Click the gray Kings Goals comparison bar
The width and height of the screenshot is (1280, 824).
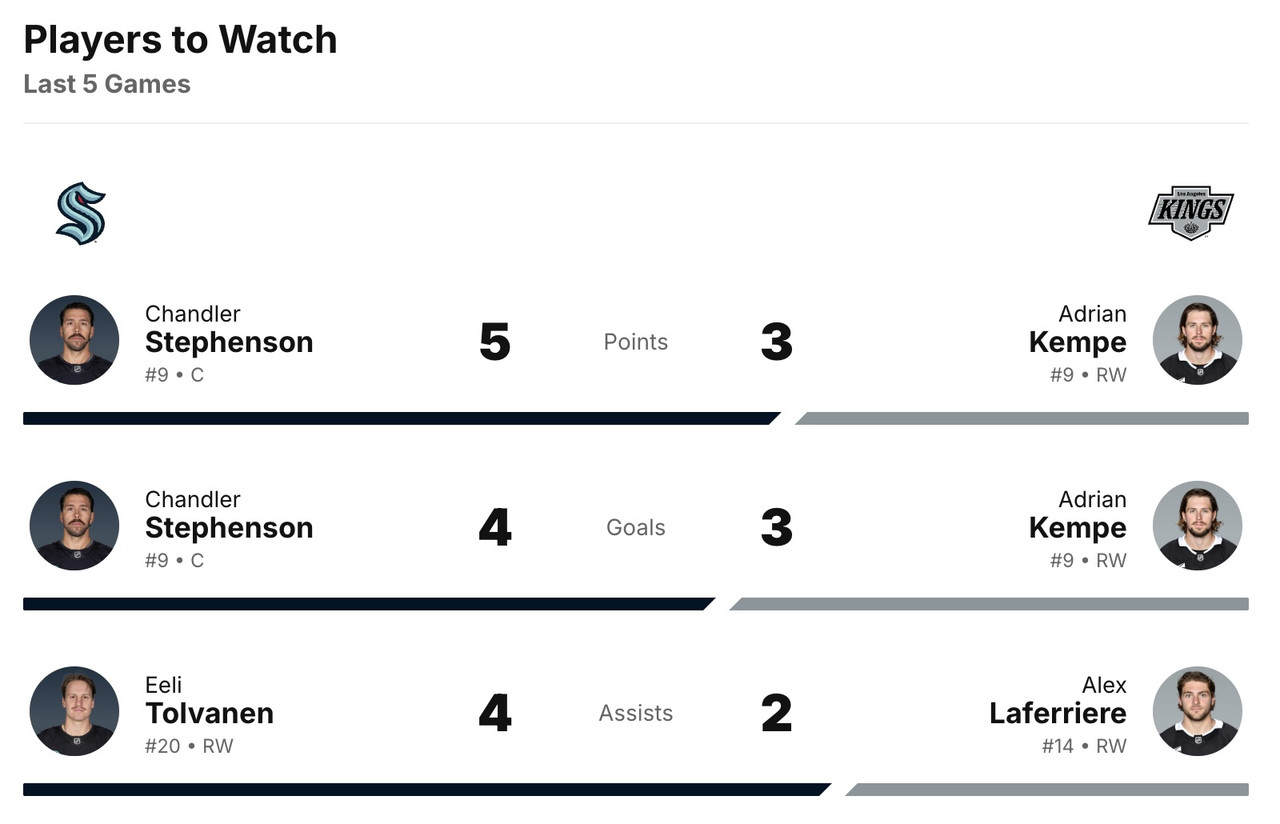[990, 604]
